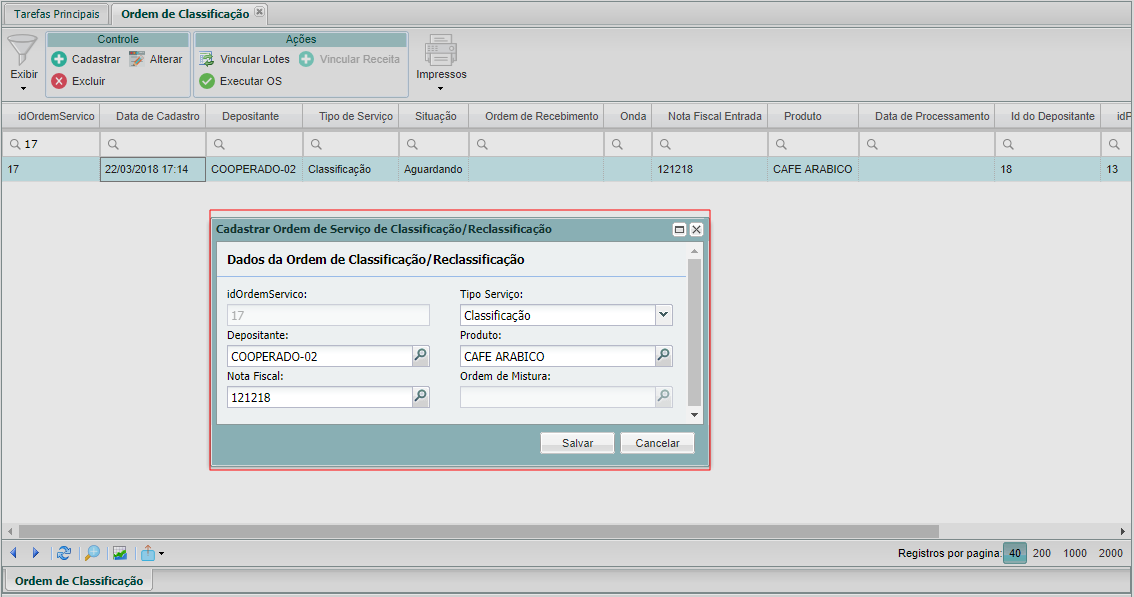1134x597 pixels.
Task: Expand the Tipo Serviço dropdown arrow
Action: [x=664, y=315]
